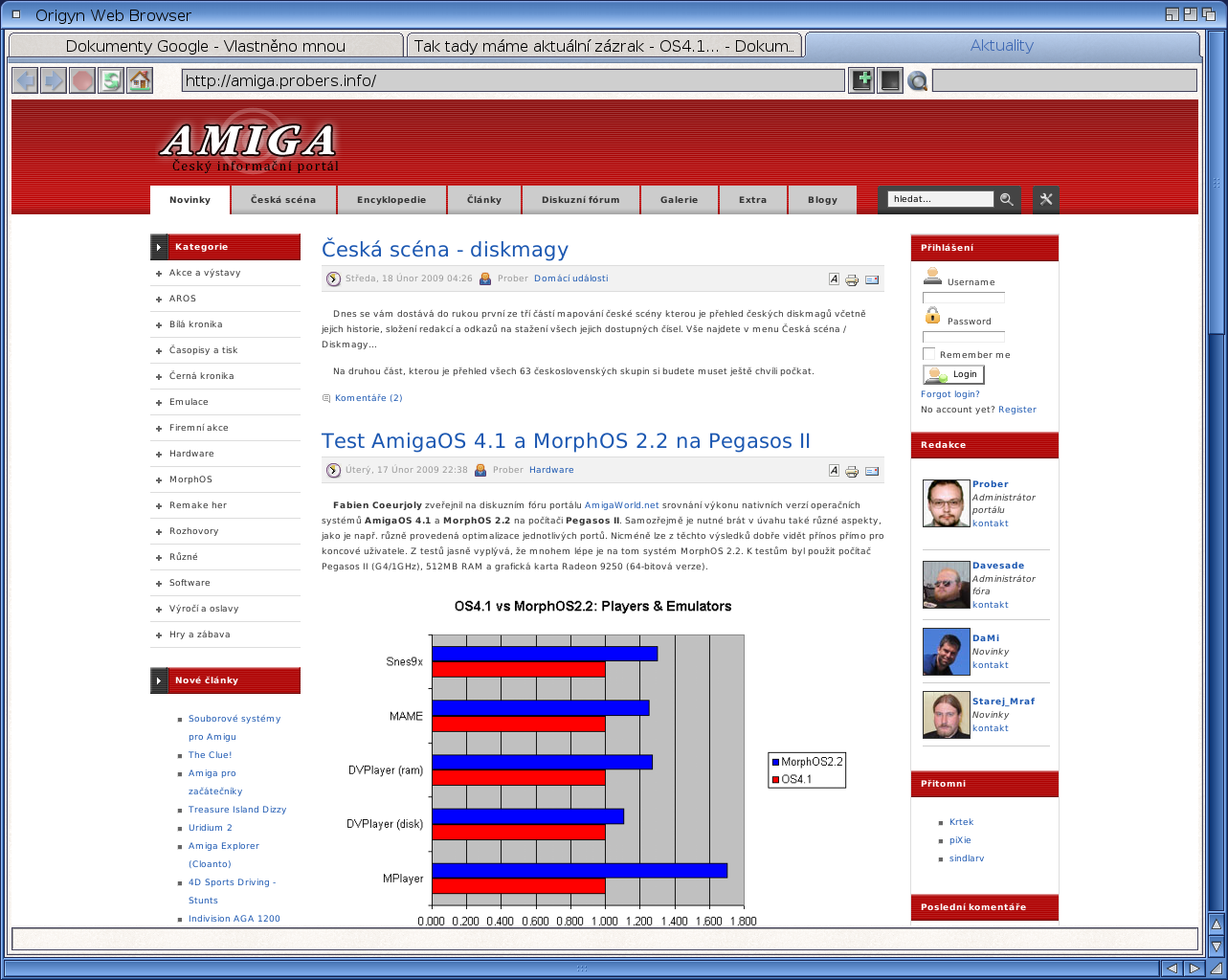Click print icon for Česká scéna article
Screen dimensions: 1228x980
point(852,279)
